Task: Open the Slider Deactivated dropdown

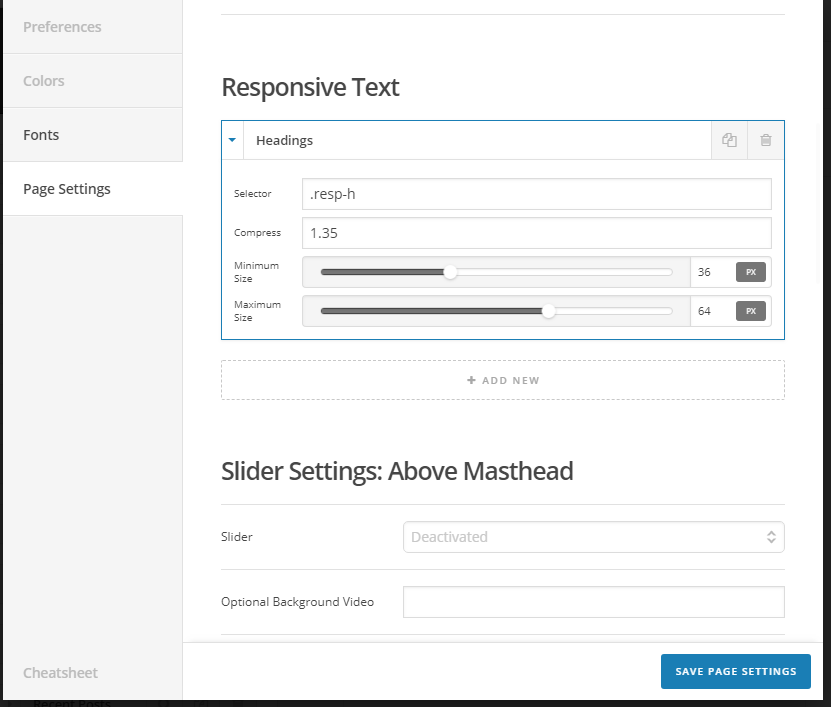Action: 594,537
